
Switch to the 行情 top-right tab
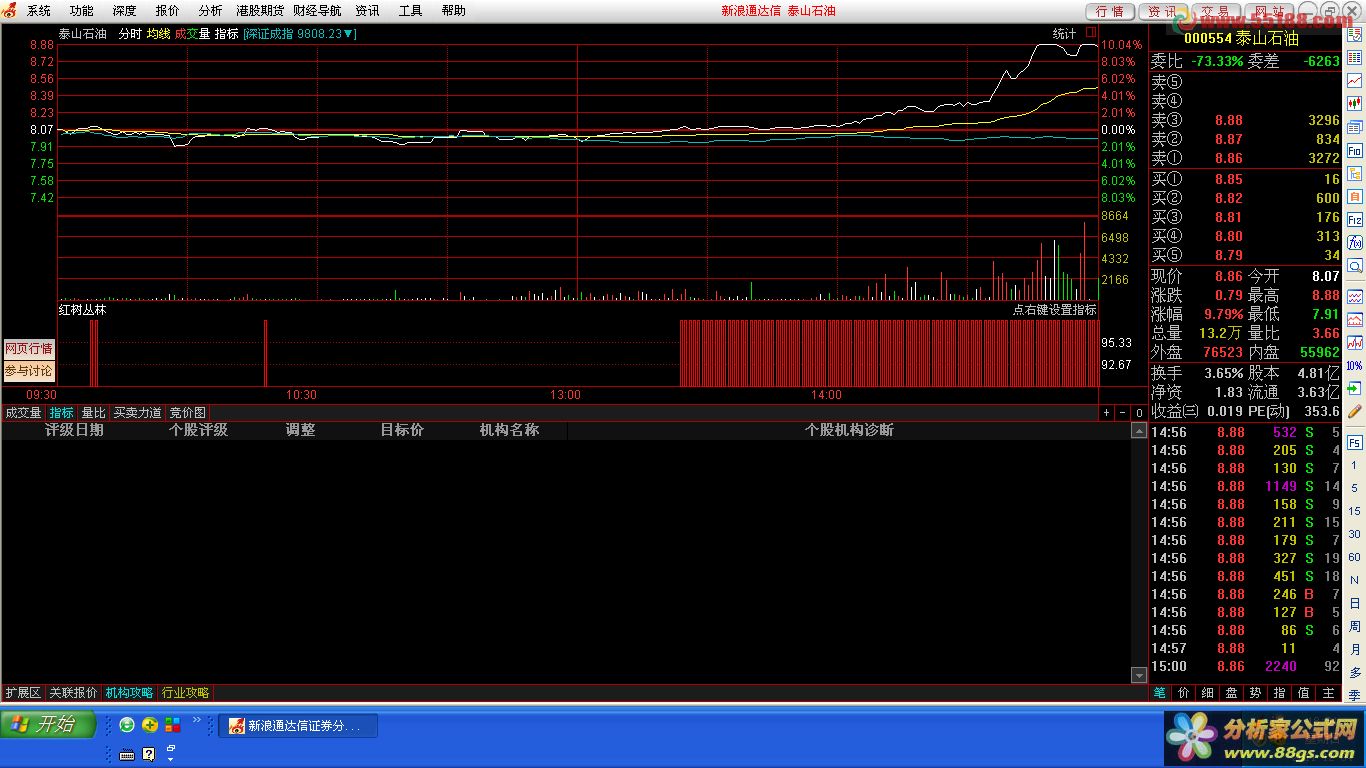(x=1110, y=11)
